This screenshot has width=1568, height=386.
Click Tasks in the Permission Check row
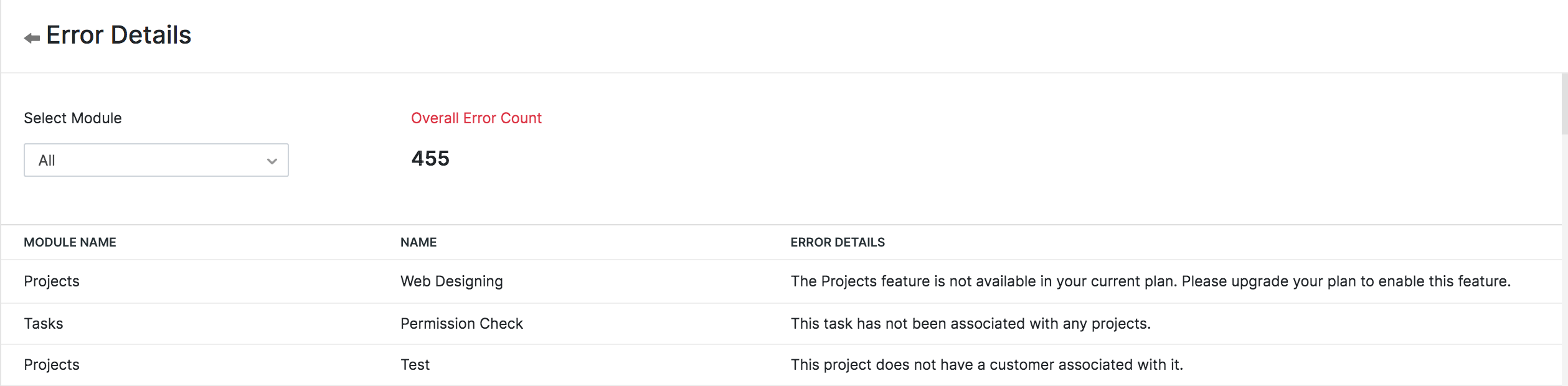coord(44,323)
